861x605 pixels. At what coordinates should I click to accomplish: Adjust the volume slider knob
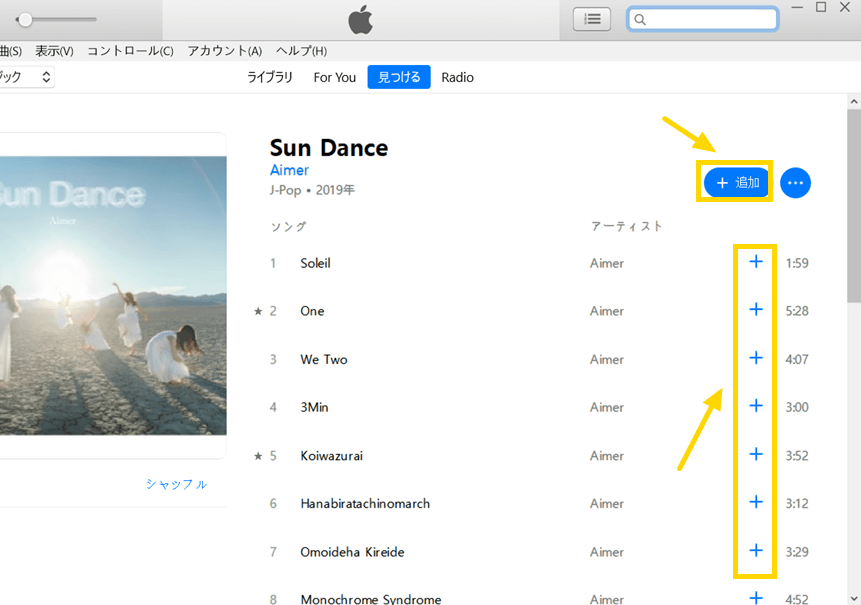[25, 20]
